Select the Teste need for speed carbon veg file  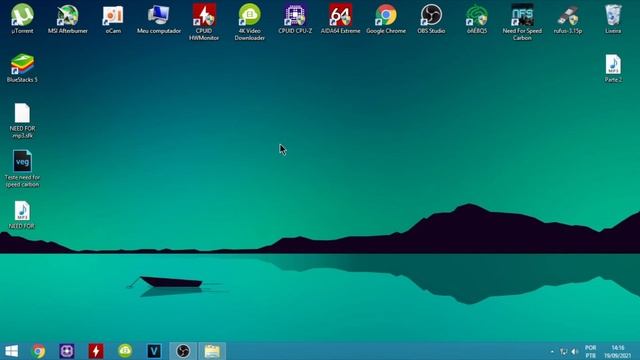(x=22, y=169)
